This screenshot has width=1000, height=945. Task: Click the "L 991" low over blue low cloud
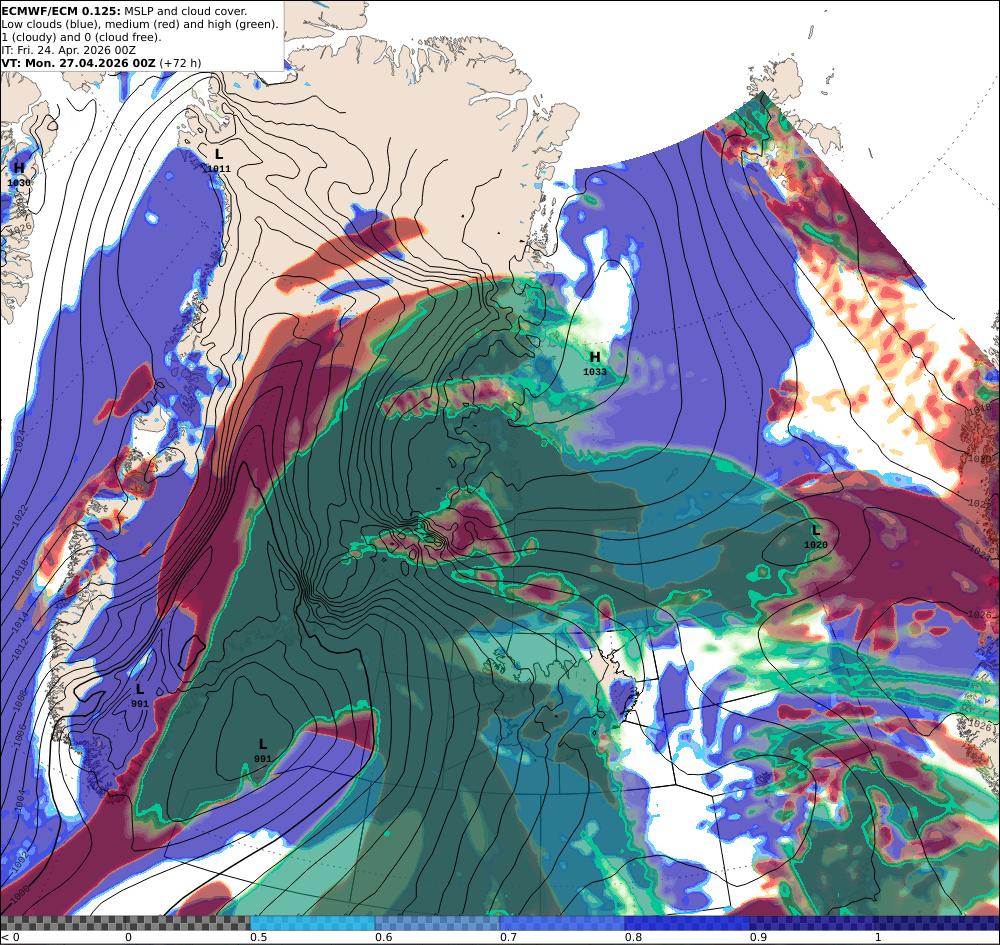click(140, 696)
